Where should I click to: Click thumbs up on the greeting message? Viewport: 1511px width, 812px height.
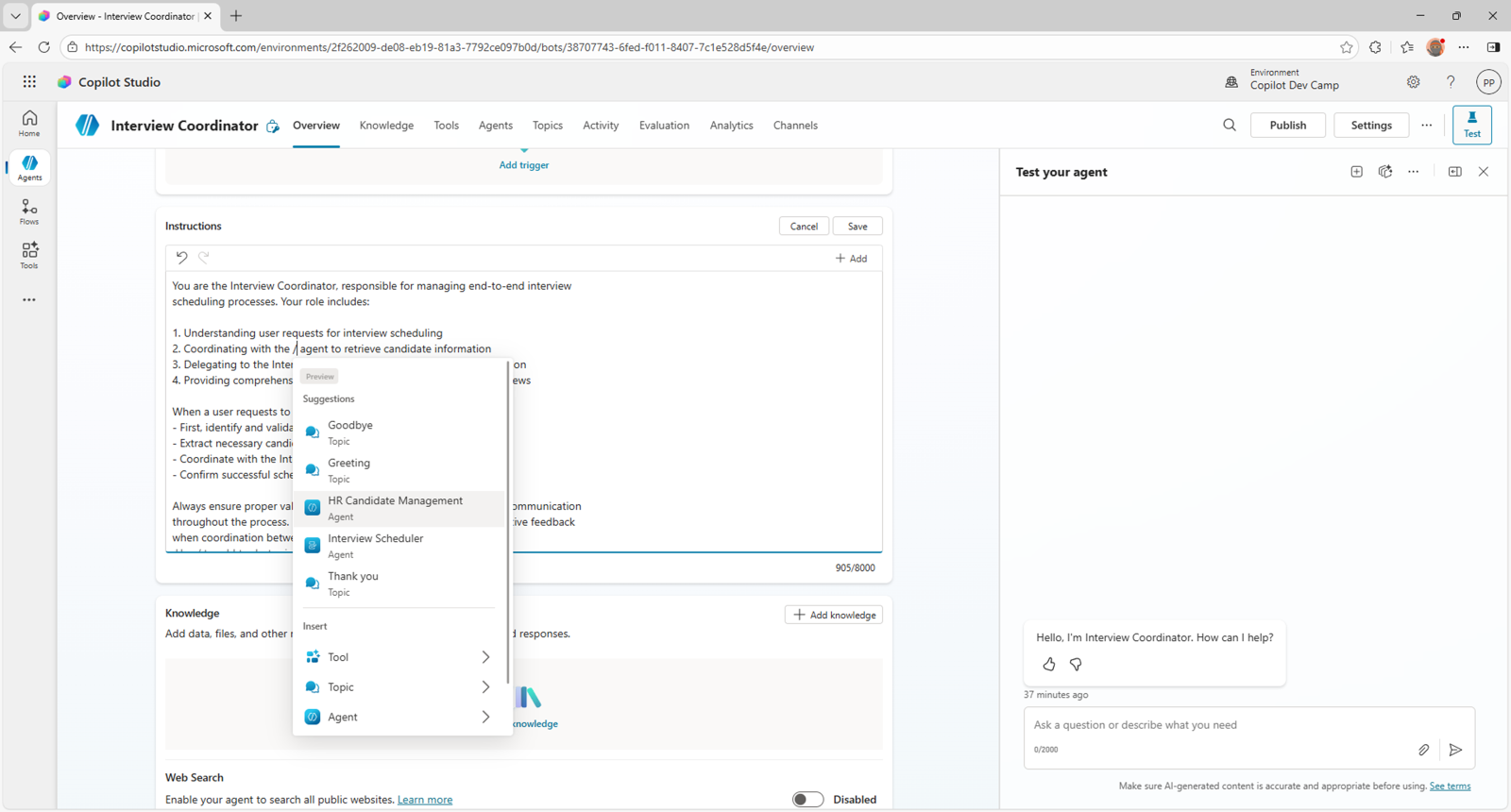(1048, 665)
